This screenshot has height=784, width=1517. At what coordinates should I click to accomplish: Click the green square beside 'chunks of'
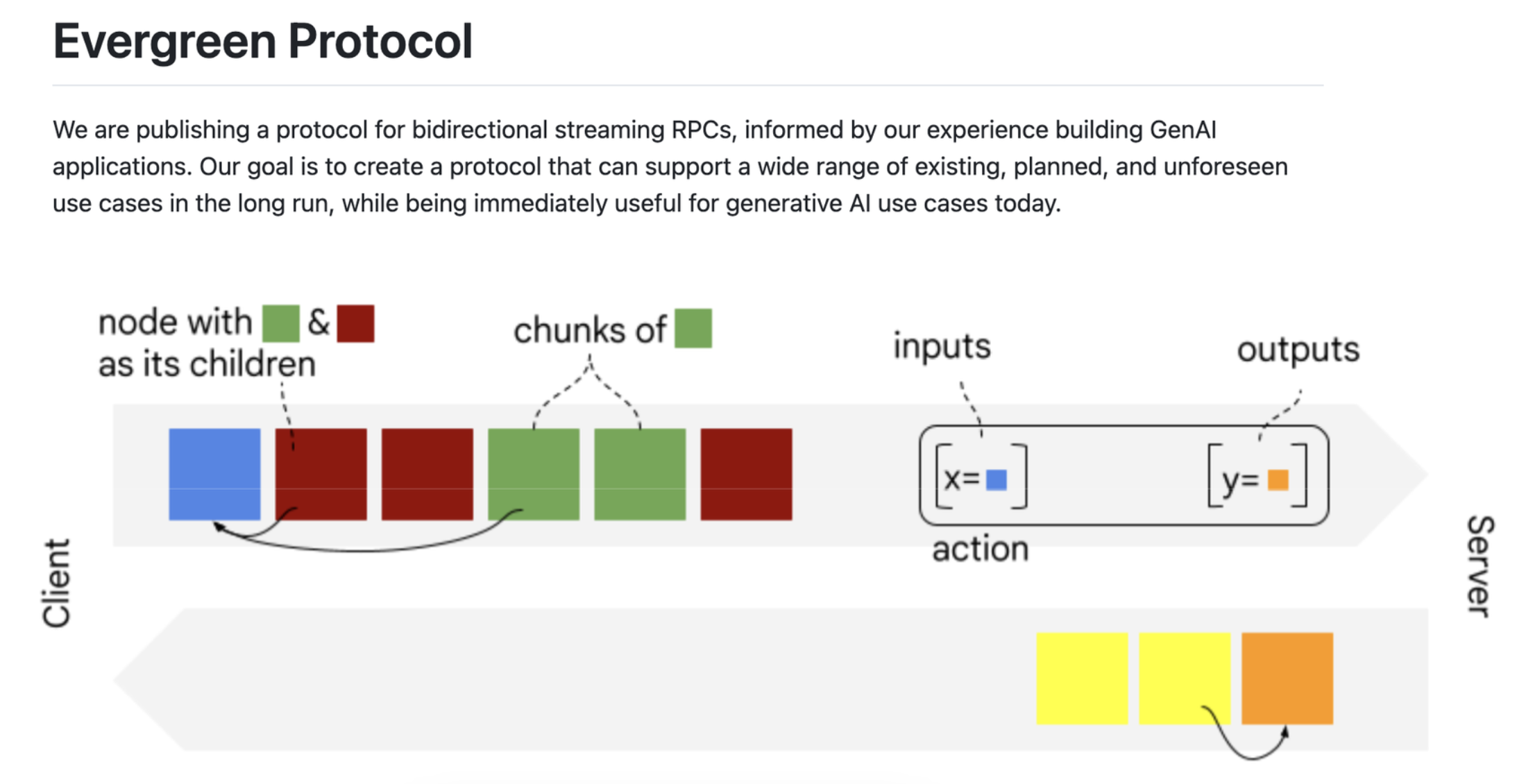(x=693, y=328)
